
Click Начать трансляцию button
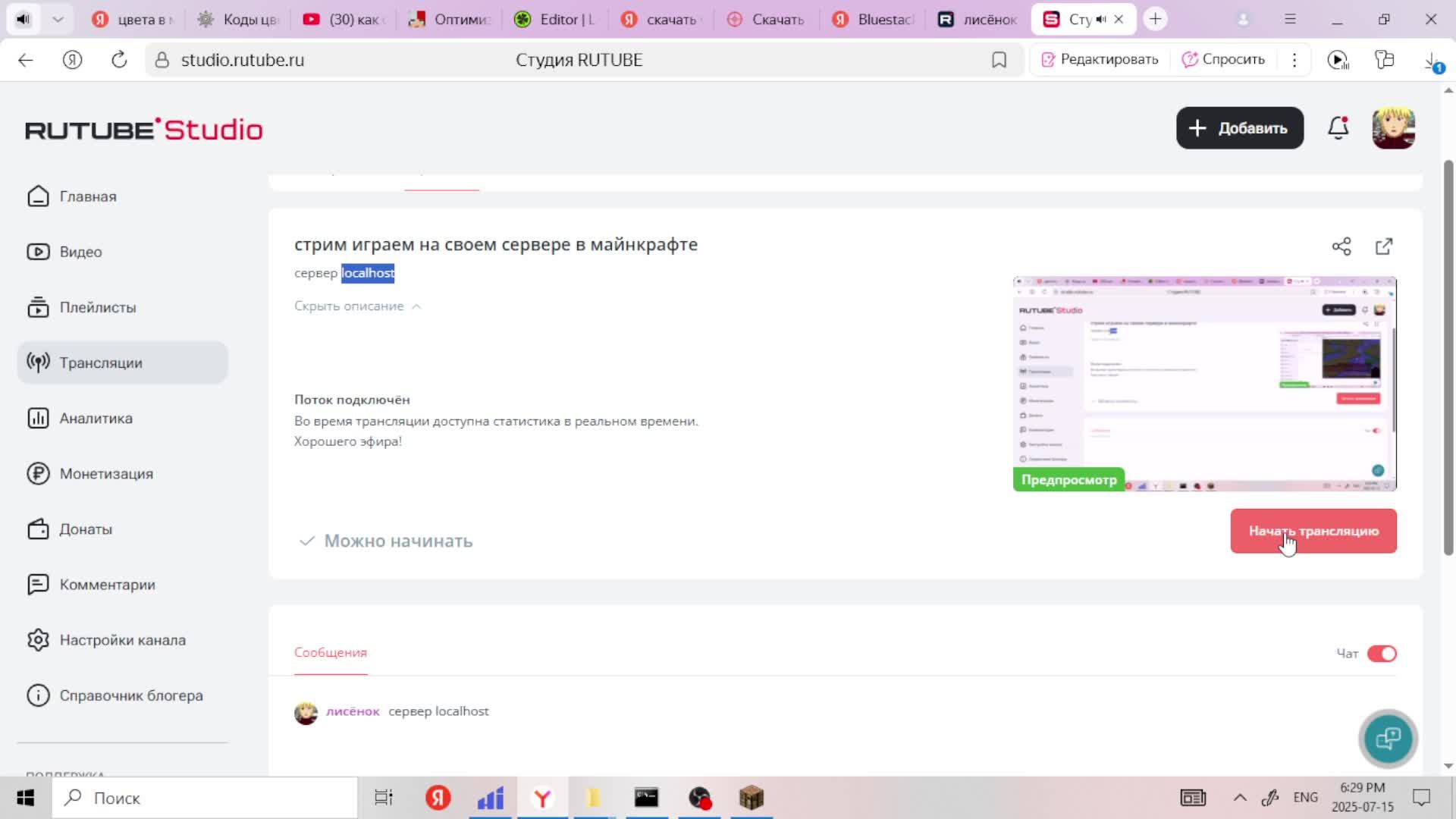pyautogui.click(x=1313, y=531)
